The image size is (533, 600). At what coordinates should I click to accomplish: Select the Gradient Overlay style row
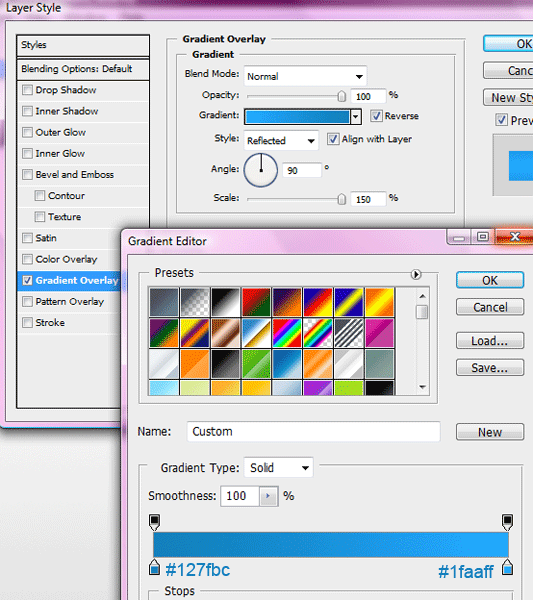[x=69, y=280]
